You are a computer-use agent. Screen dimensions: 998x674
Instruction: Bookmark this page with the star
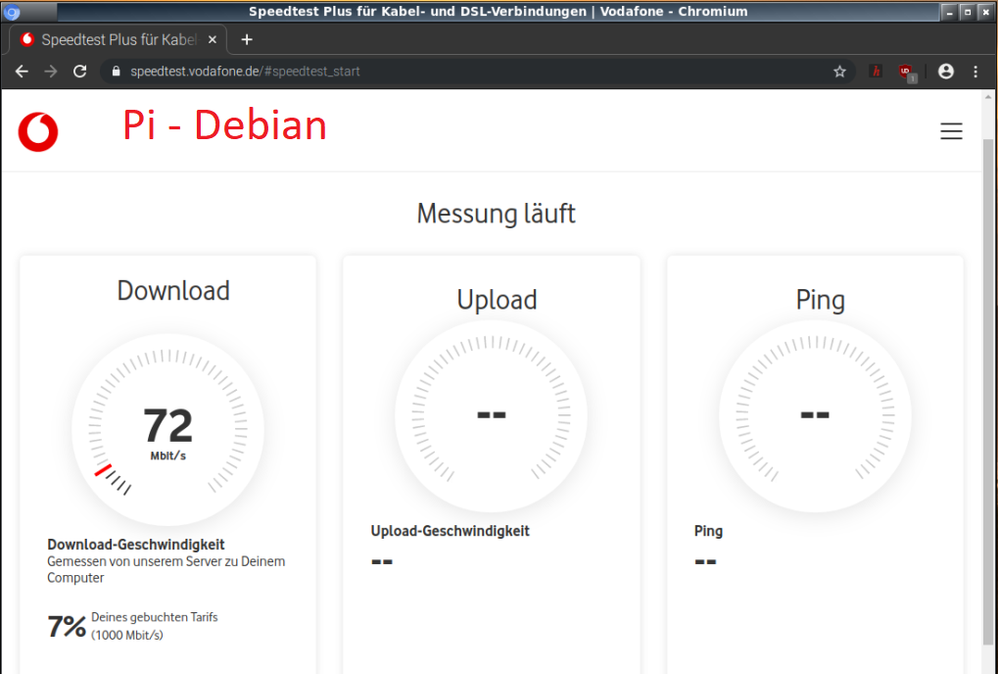coord(840,71)
